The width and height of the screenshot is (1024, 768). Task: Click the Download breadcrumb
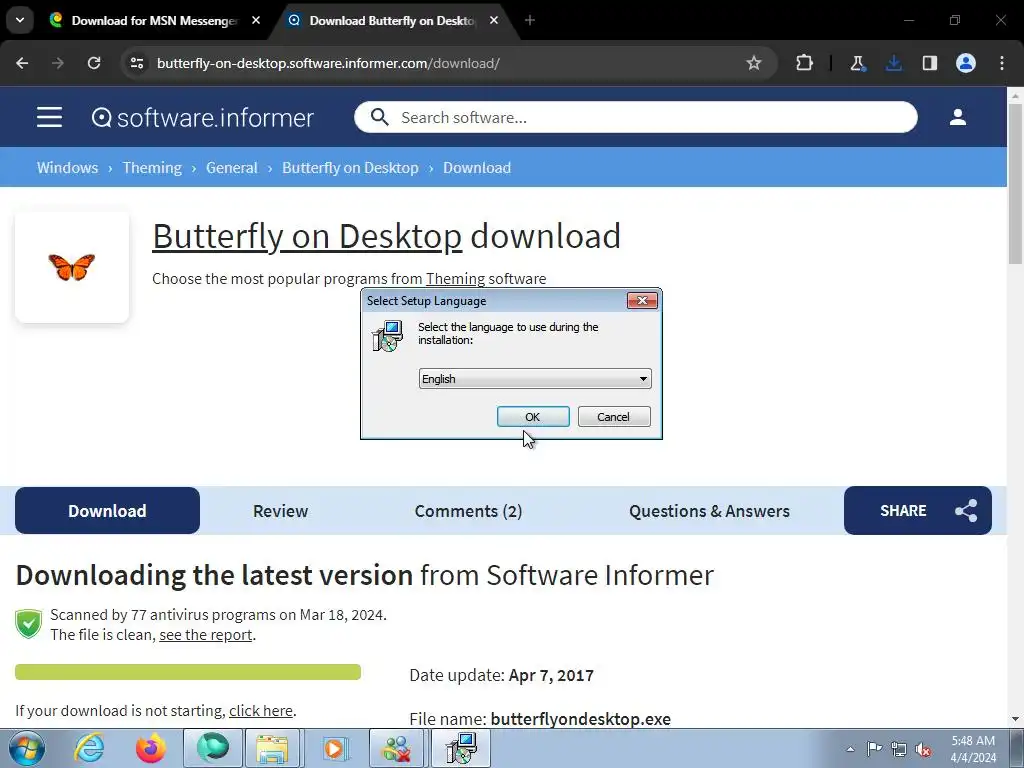tap(477, 168)
